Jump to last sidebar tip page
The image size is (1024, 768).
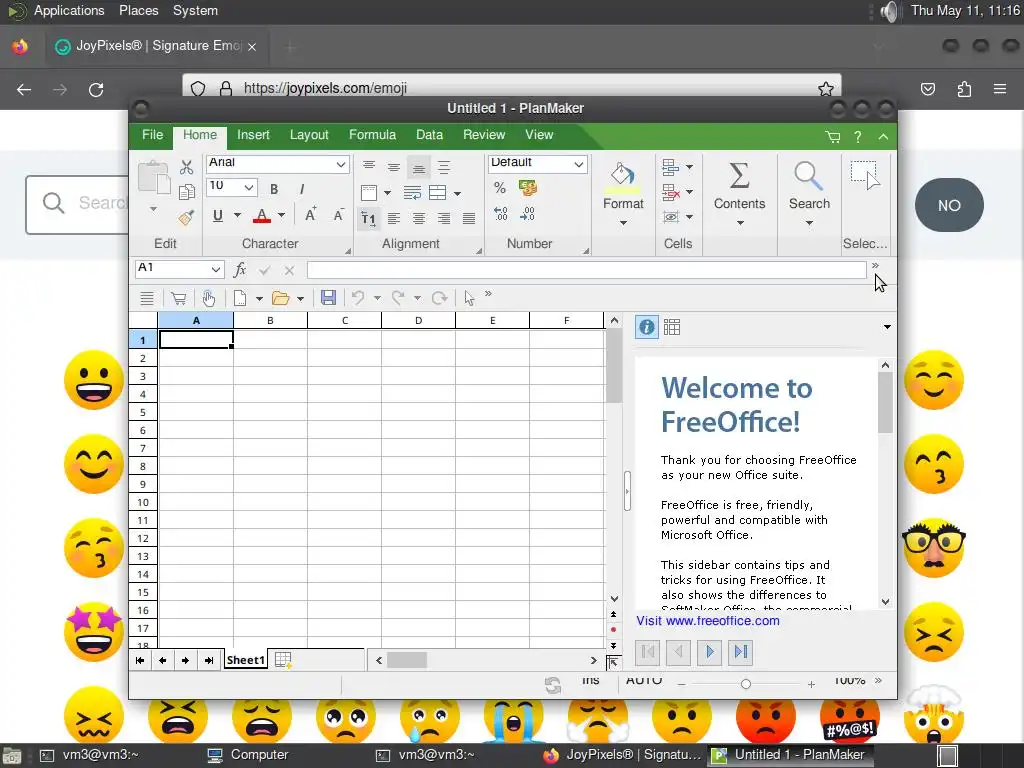(x=741, y=652)
